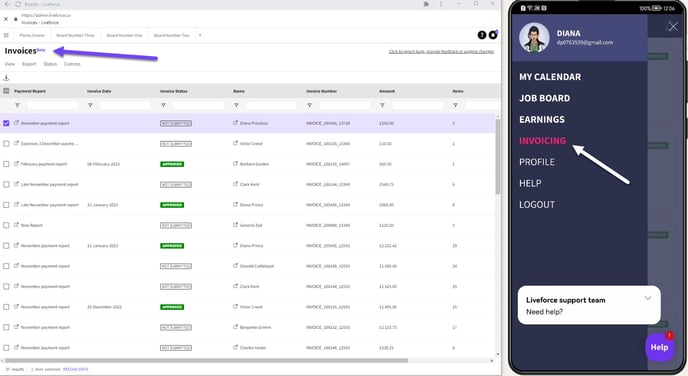688x376 pixels.
Task: Select INVOICING in the mobile menu
Action: click(542, 141)
